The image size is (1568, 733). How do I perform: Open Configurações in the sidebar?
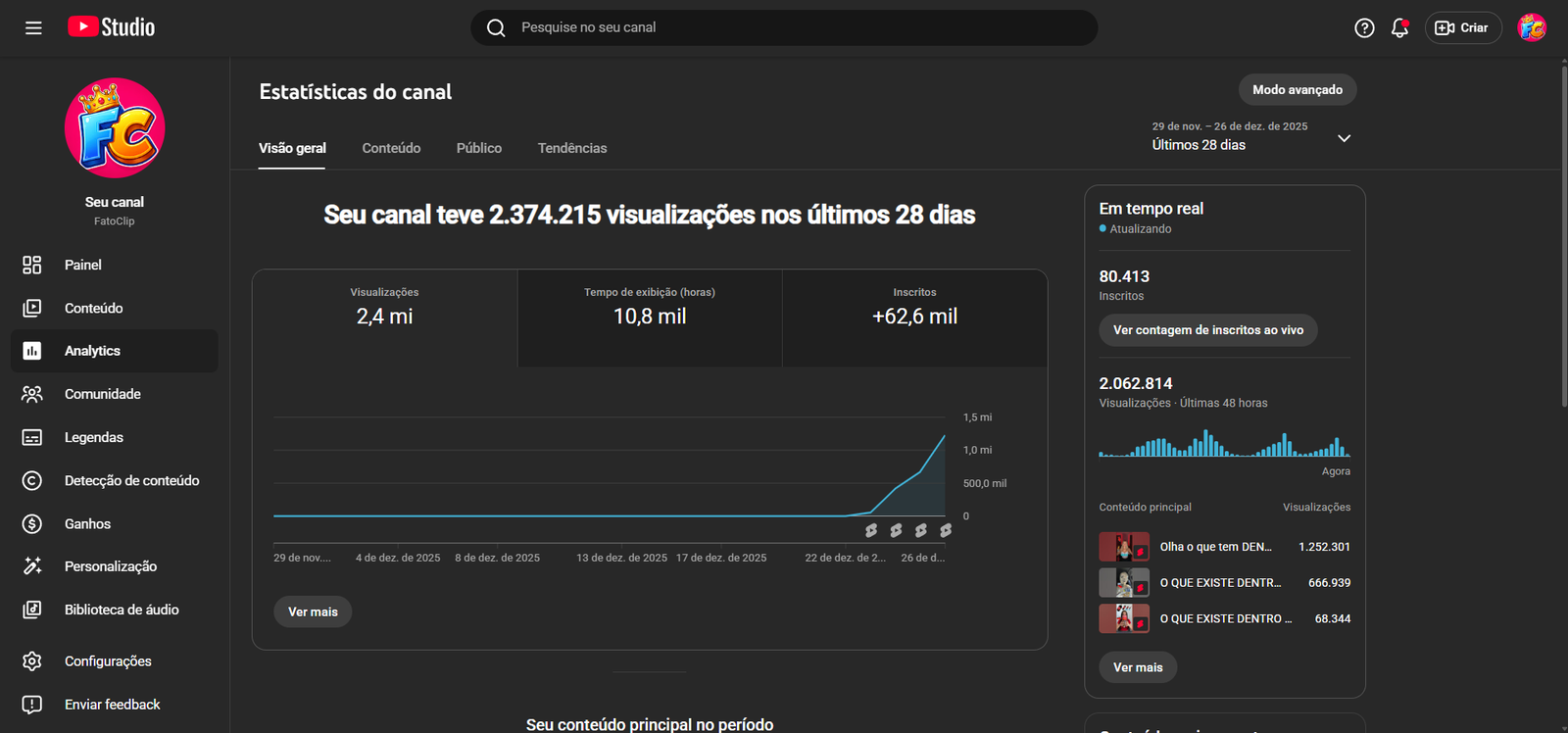pos(108,661)
